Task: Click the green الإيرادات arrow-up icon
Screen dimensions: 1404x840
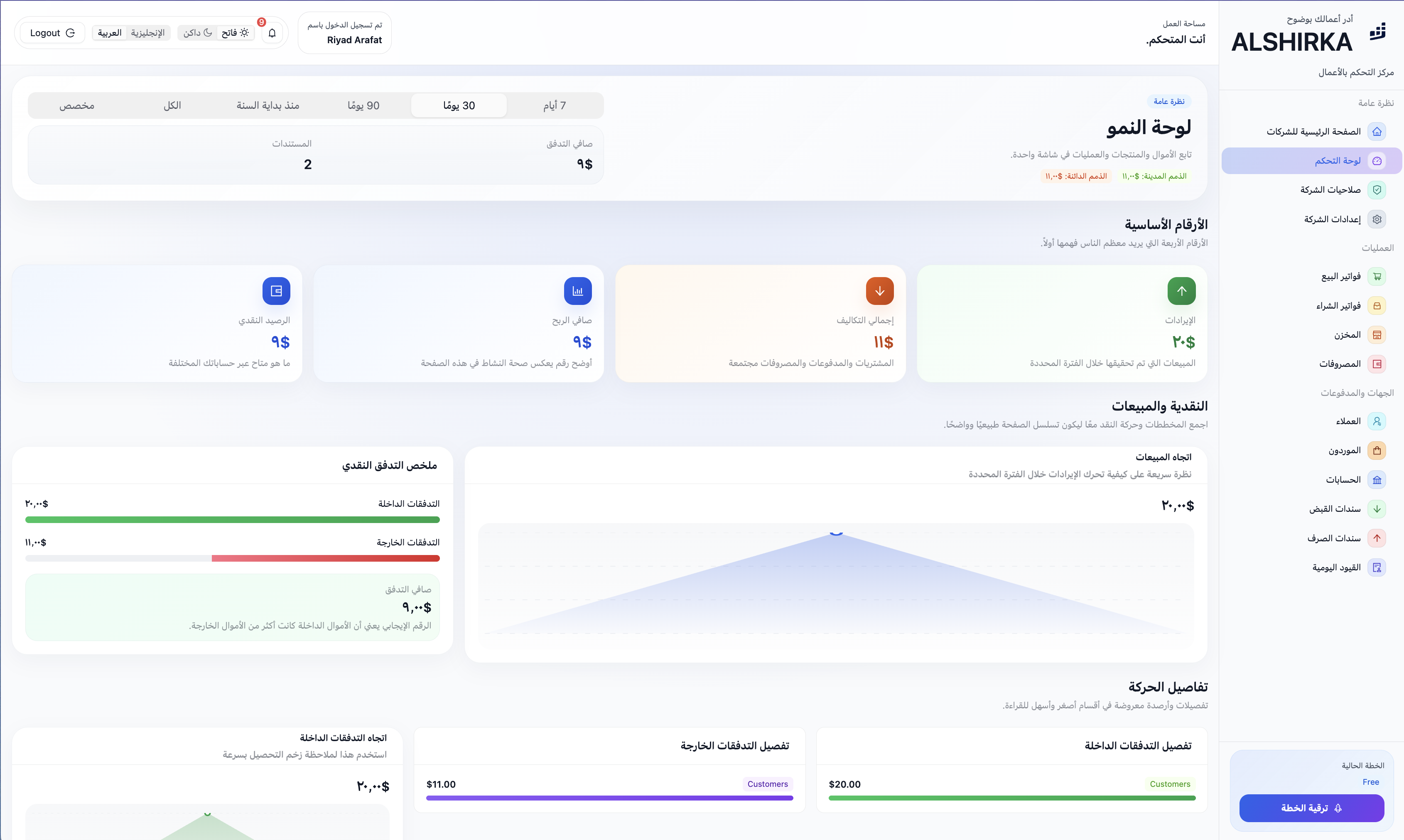Action: click(1182, 291)
